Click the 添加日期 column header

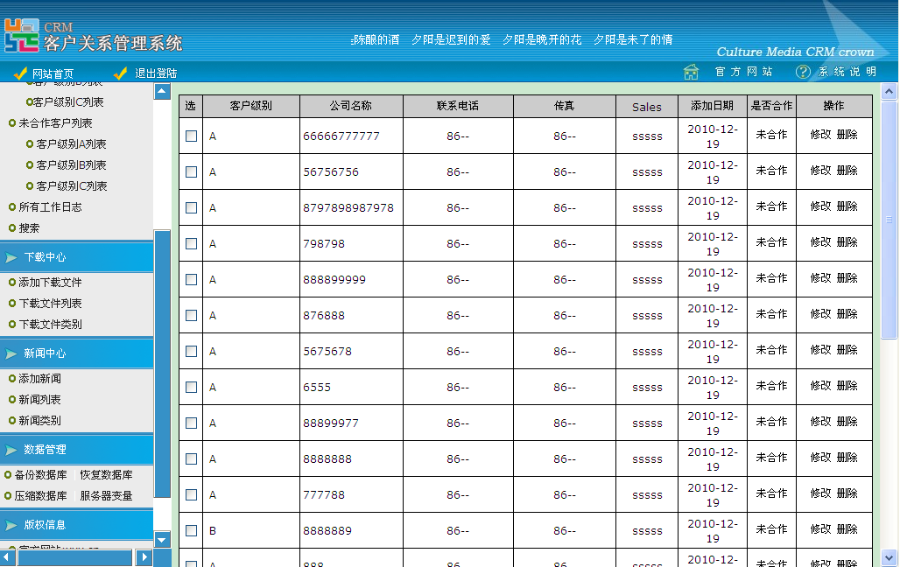pos(712,106)
